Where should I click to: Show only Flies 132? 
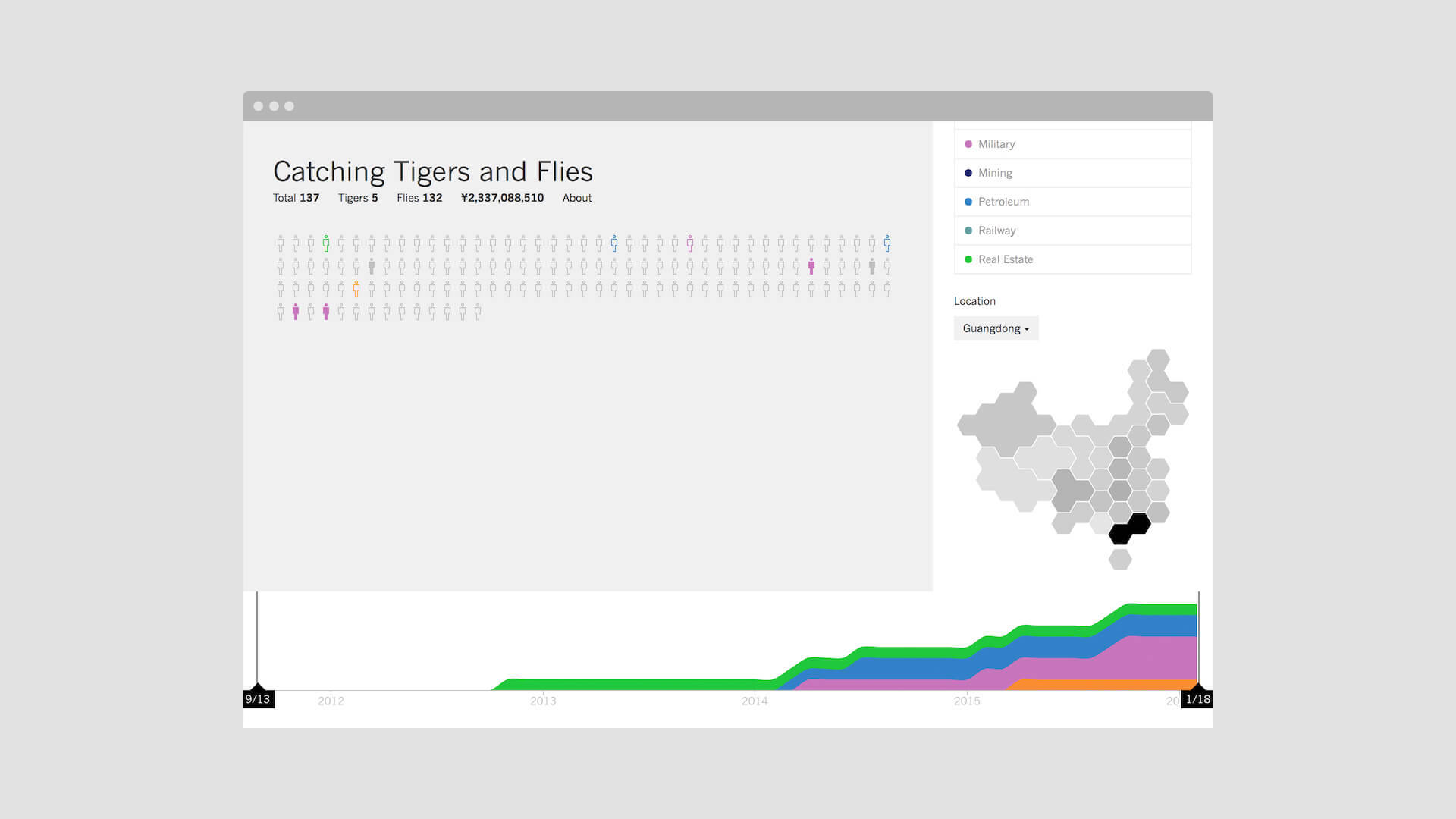tap(419, 198)
